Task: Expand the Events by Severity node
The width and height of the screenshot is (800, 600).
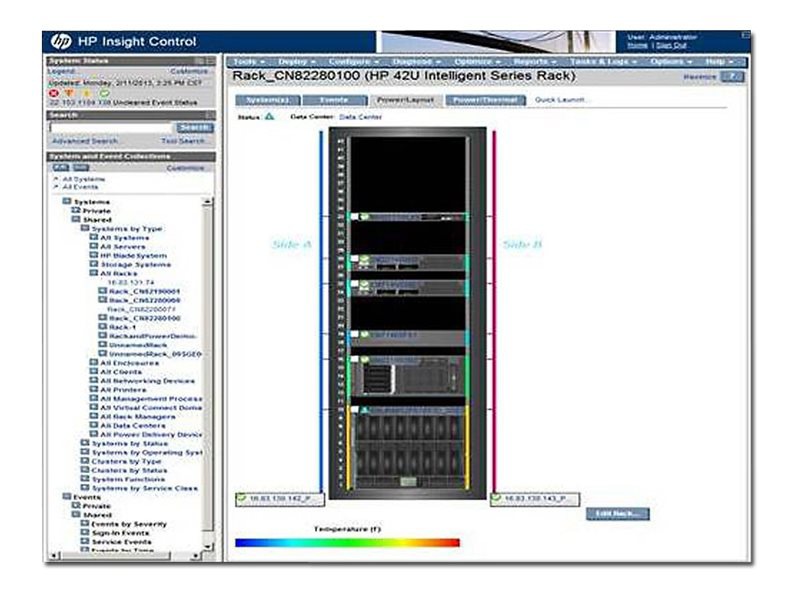Action: 85,525
